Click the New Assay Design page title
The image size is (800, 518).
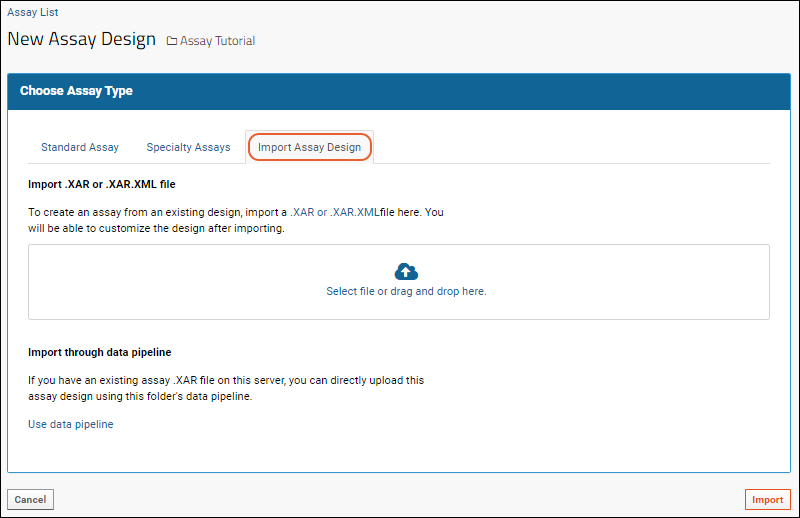[x=82, y=39]
